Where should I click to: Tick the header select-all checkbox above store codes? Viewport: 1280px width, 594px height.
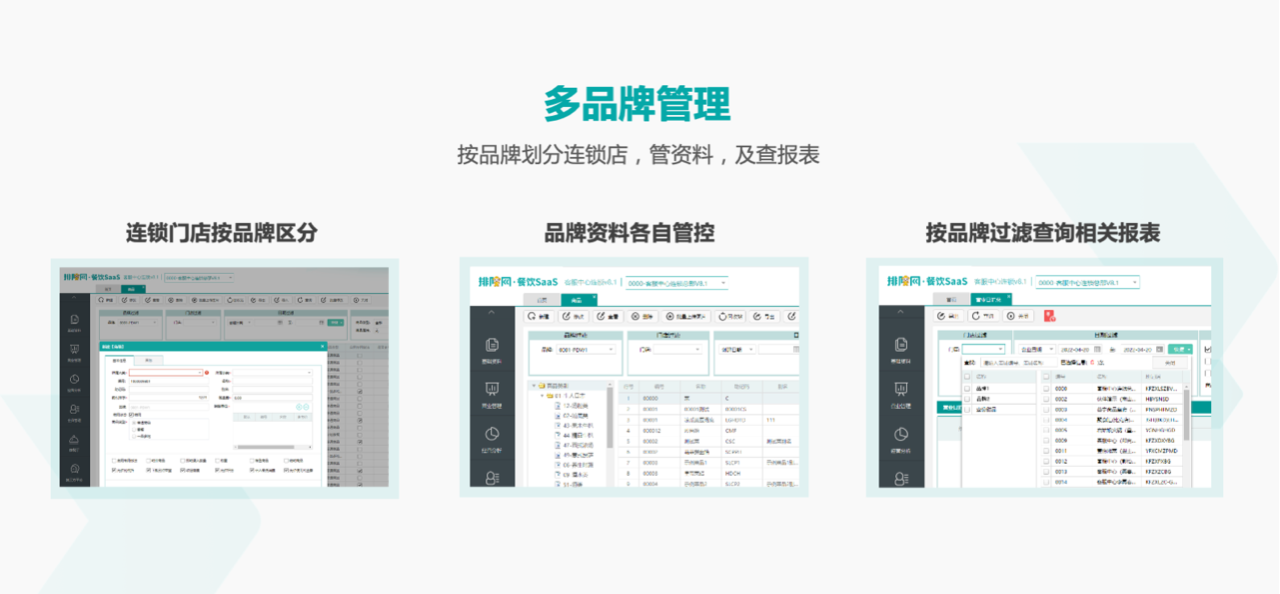pos(1046,377)
